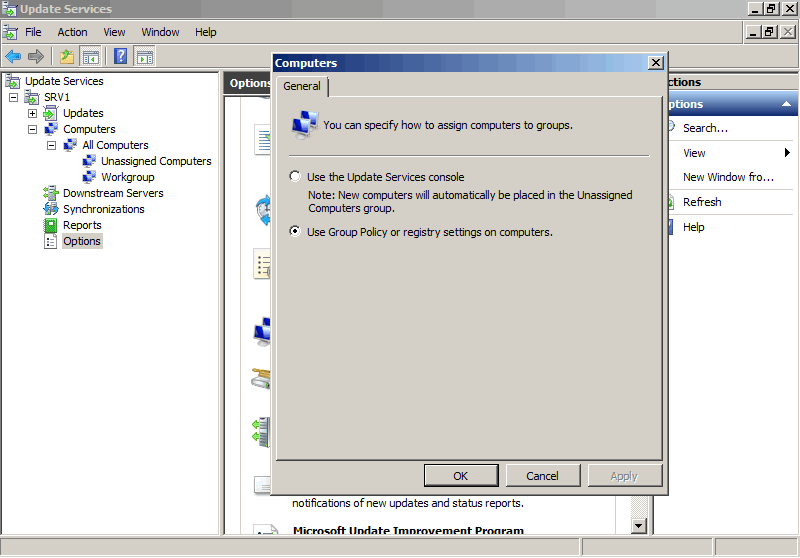Open the Help menu in the menu bar

206,32
